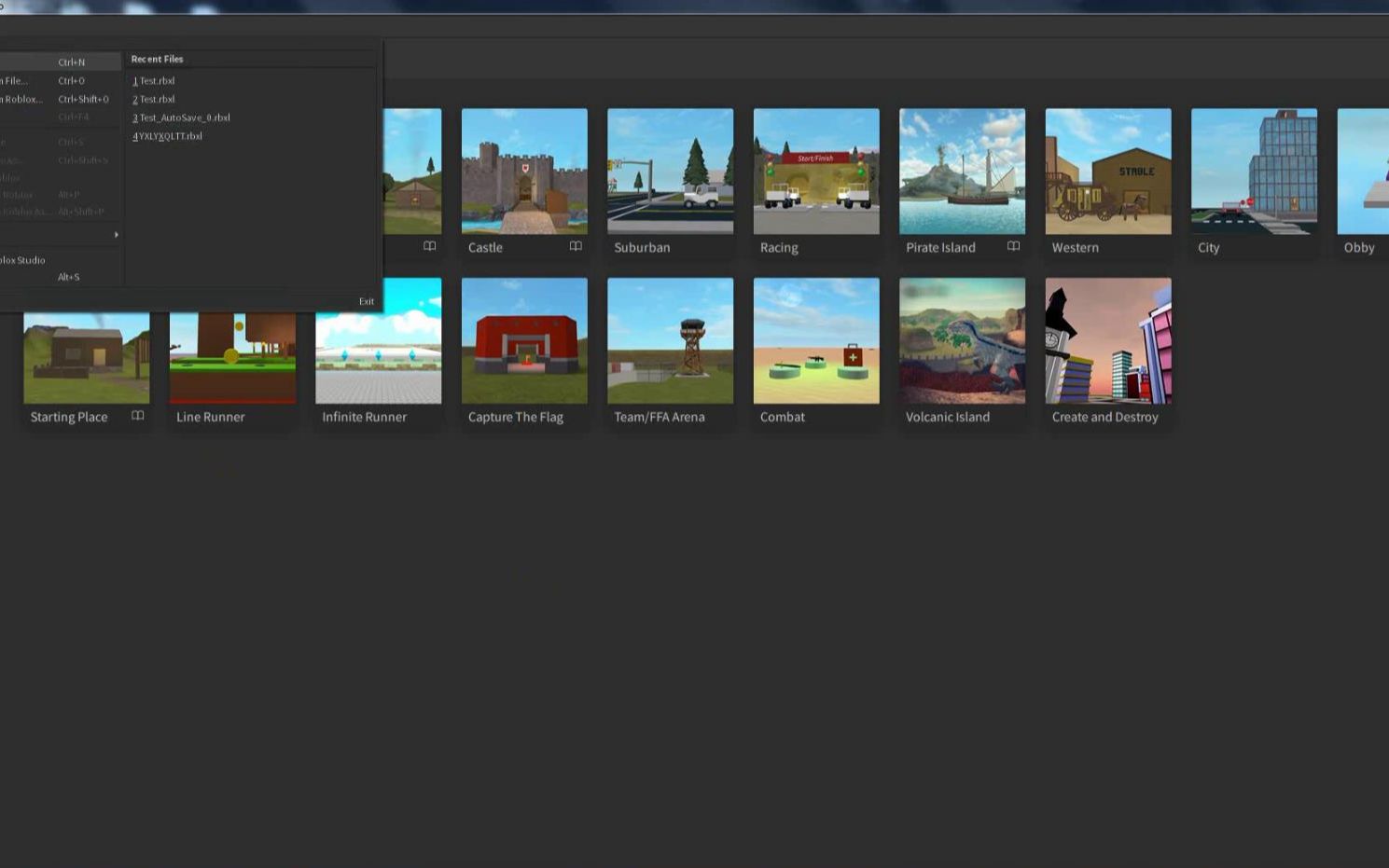Select the Suburban template
Image resolution: width=1389 pixels, height=868 pixels.
click(670, 172)
